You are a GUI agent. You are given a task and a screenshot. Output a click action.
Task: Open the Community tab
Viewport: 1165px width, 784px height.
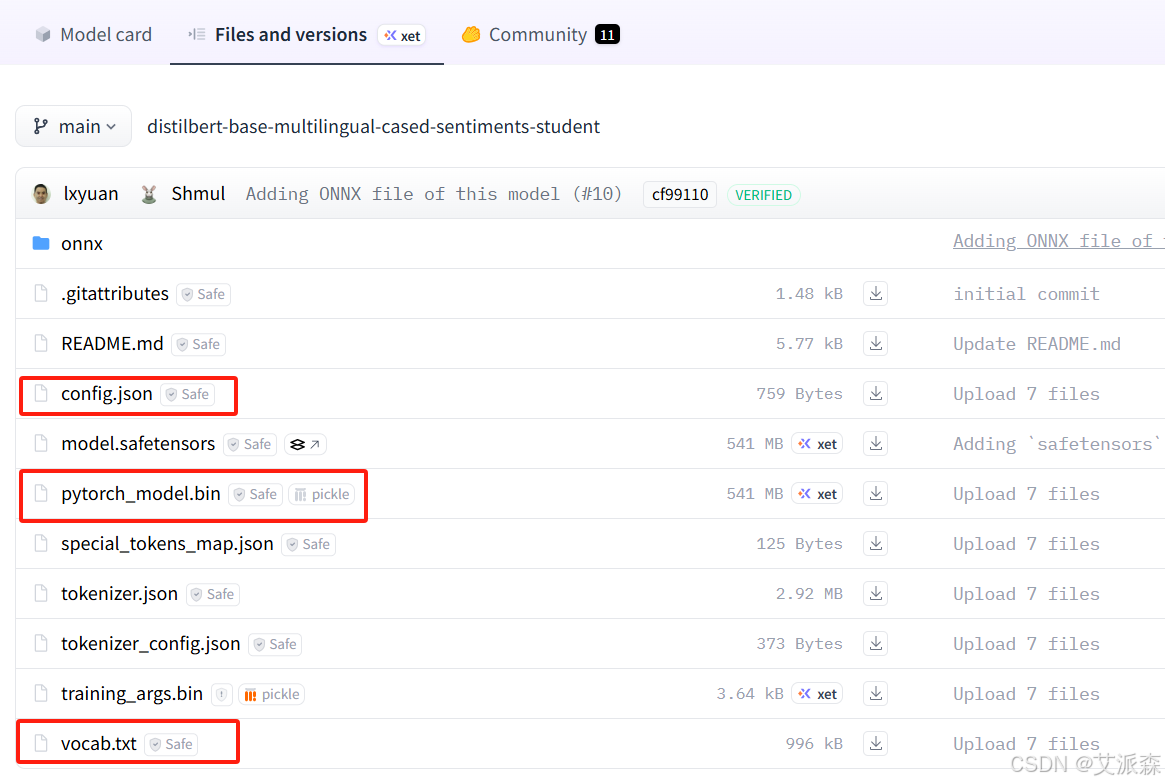tap(538, 34)
